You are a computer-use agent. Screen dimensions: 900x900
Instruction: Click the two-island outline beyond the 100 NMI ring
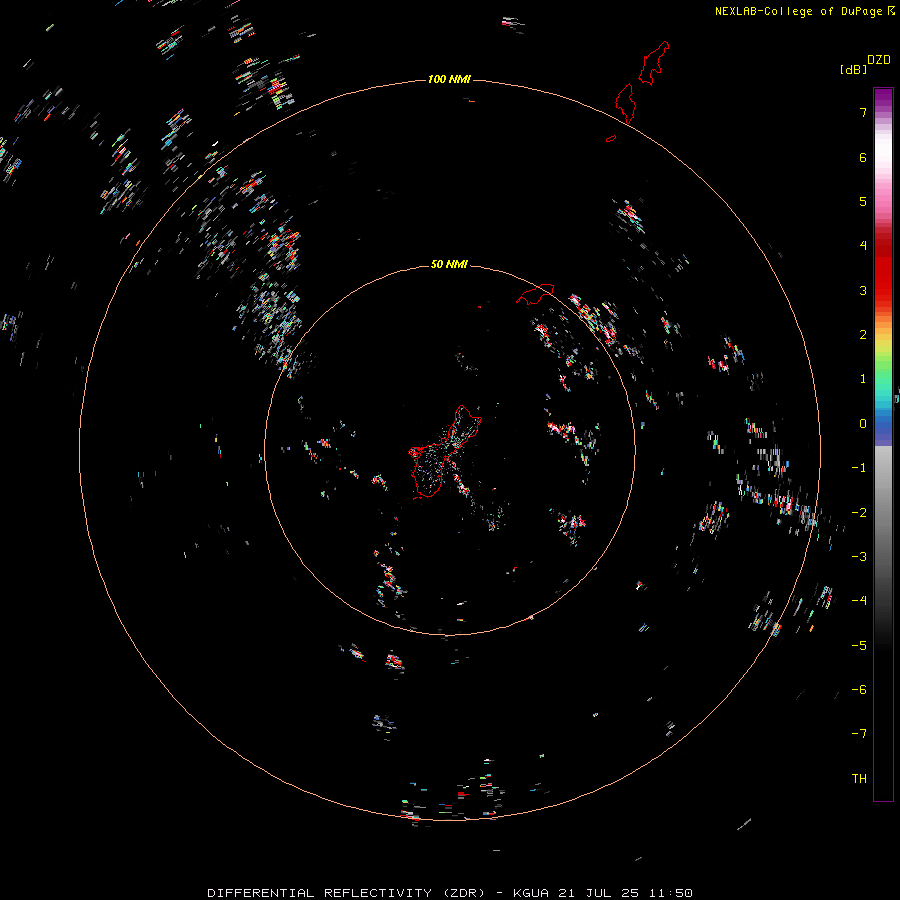click(x=642, y=82)
